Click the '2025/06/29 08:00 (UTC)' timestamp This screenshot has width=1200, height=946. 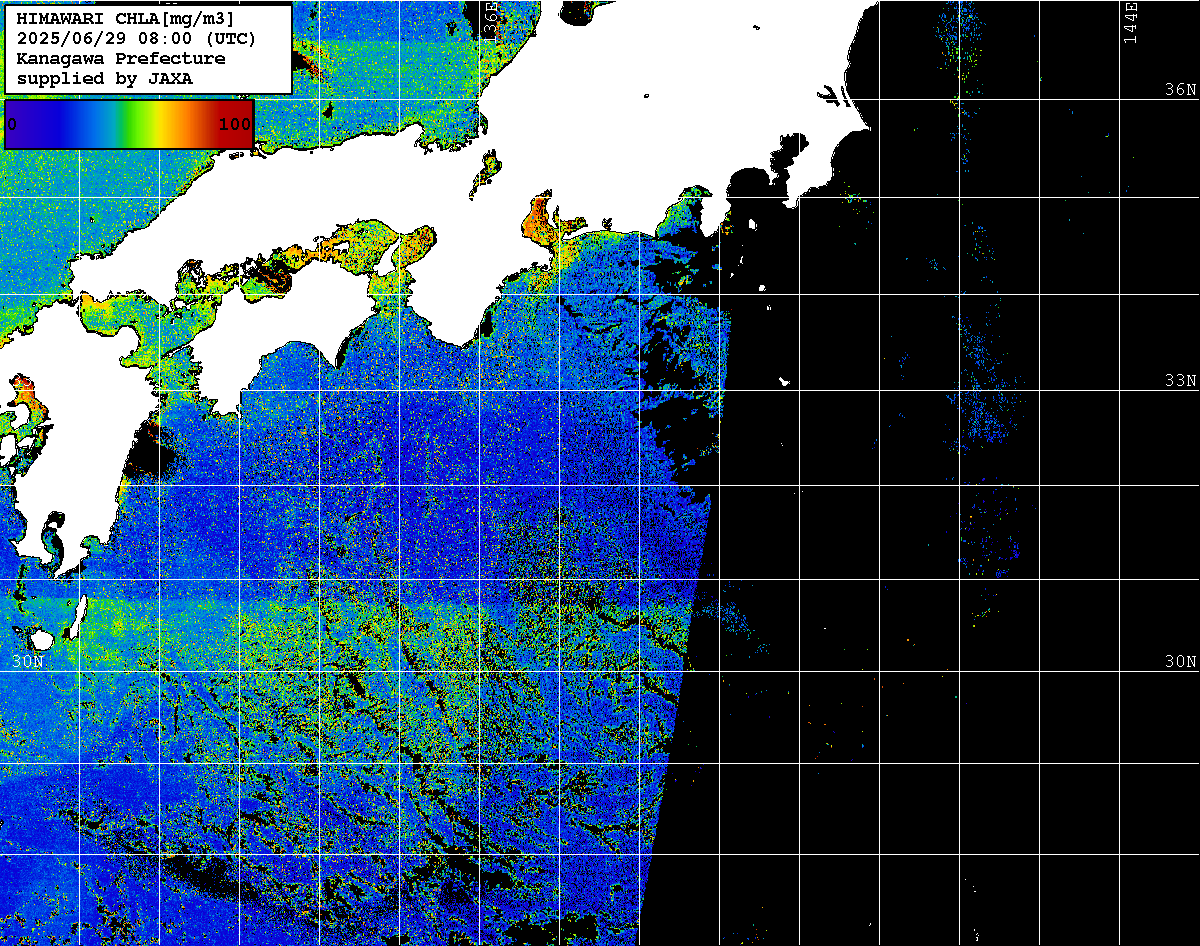click(x=136, y=39)
